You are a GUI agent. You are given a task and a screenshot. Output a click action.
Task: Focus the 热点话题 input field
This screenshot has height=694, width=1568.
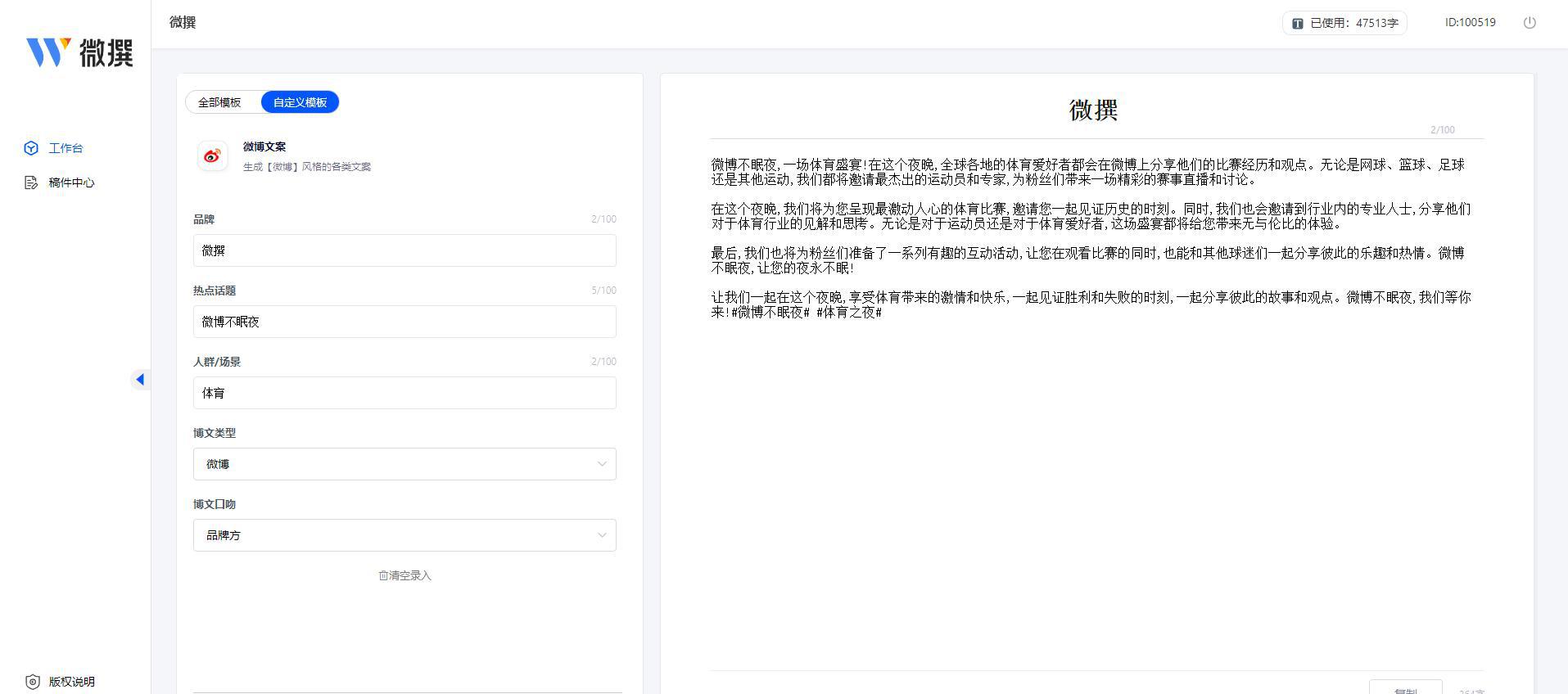pyautogui.click(x=404, y=322)
